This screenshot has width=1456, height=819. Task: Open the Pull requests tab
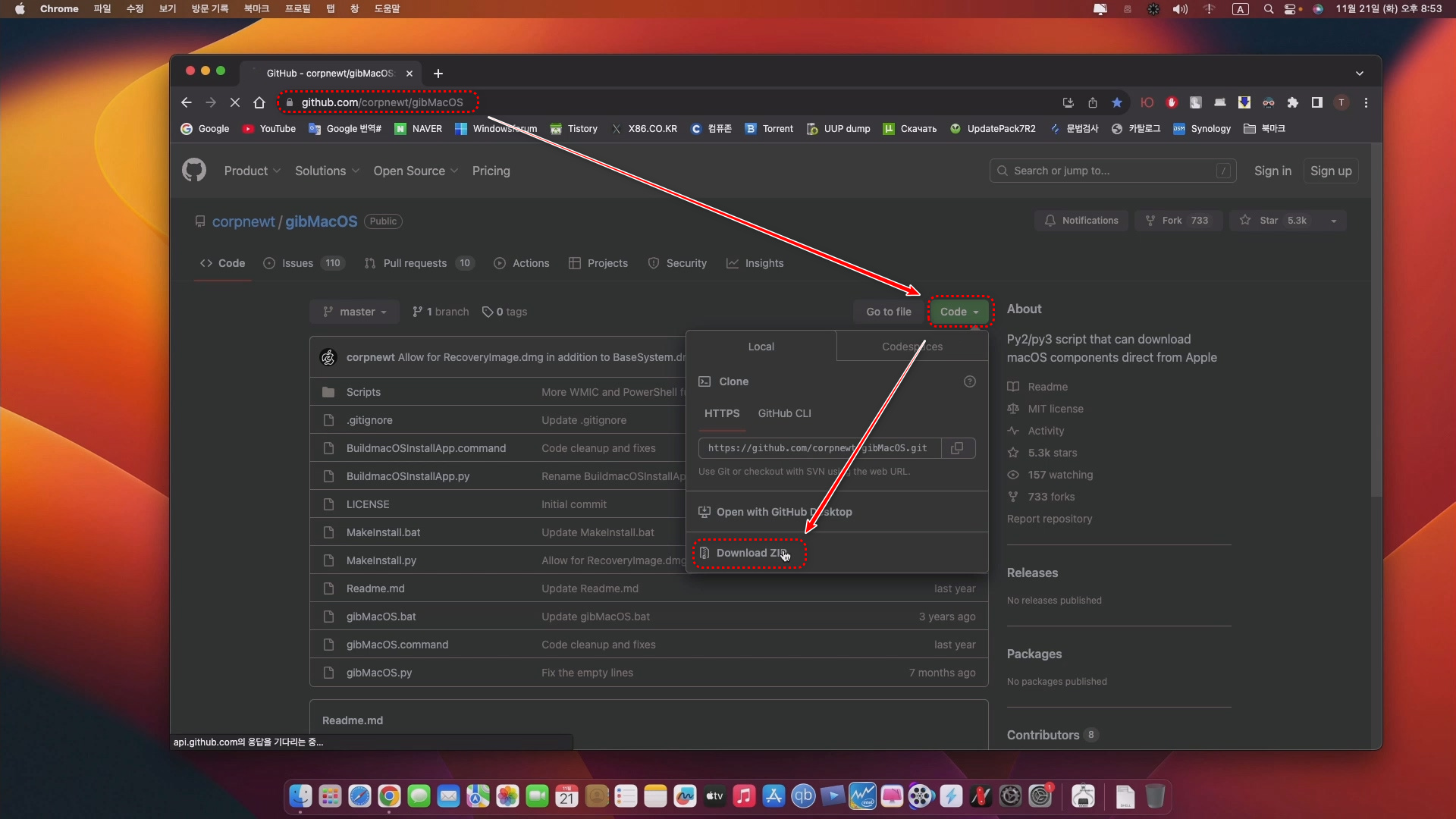(x=419, y=263)
